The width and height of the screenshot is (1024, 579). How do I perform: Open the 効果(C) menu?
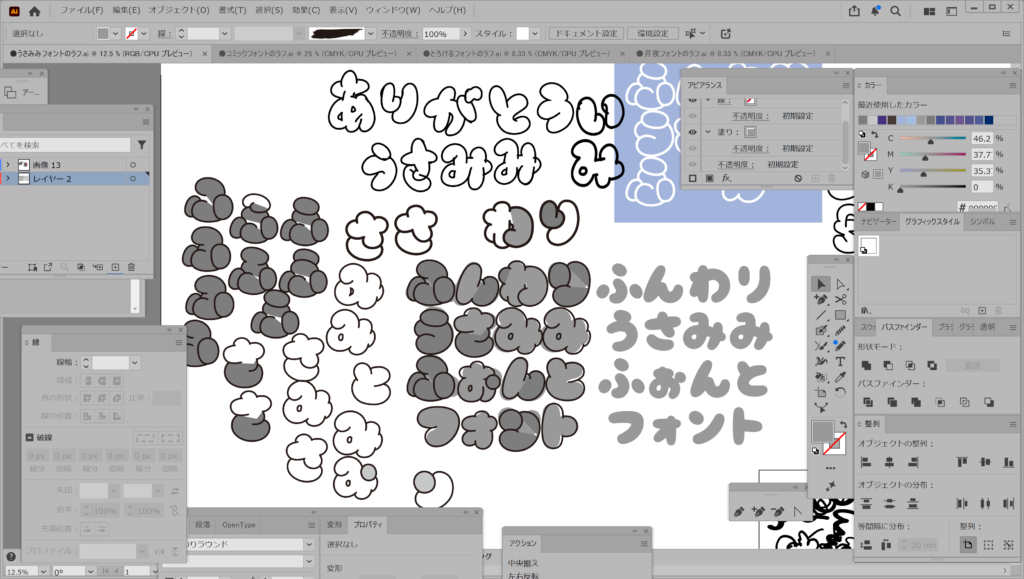[x=307, y=11]
